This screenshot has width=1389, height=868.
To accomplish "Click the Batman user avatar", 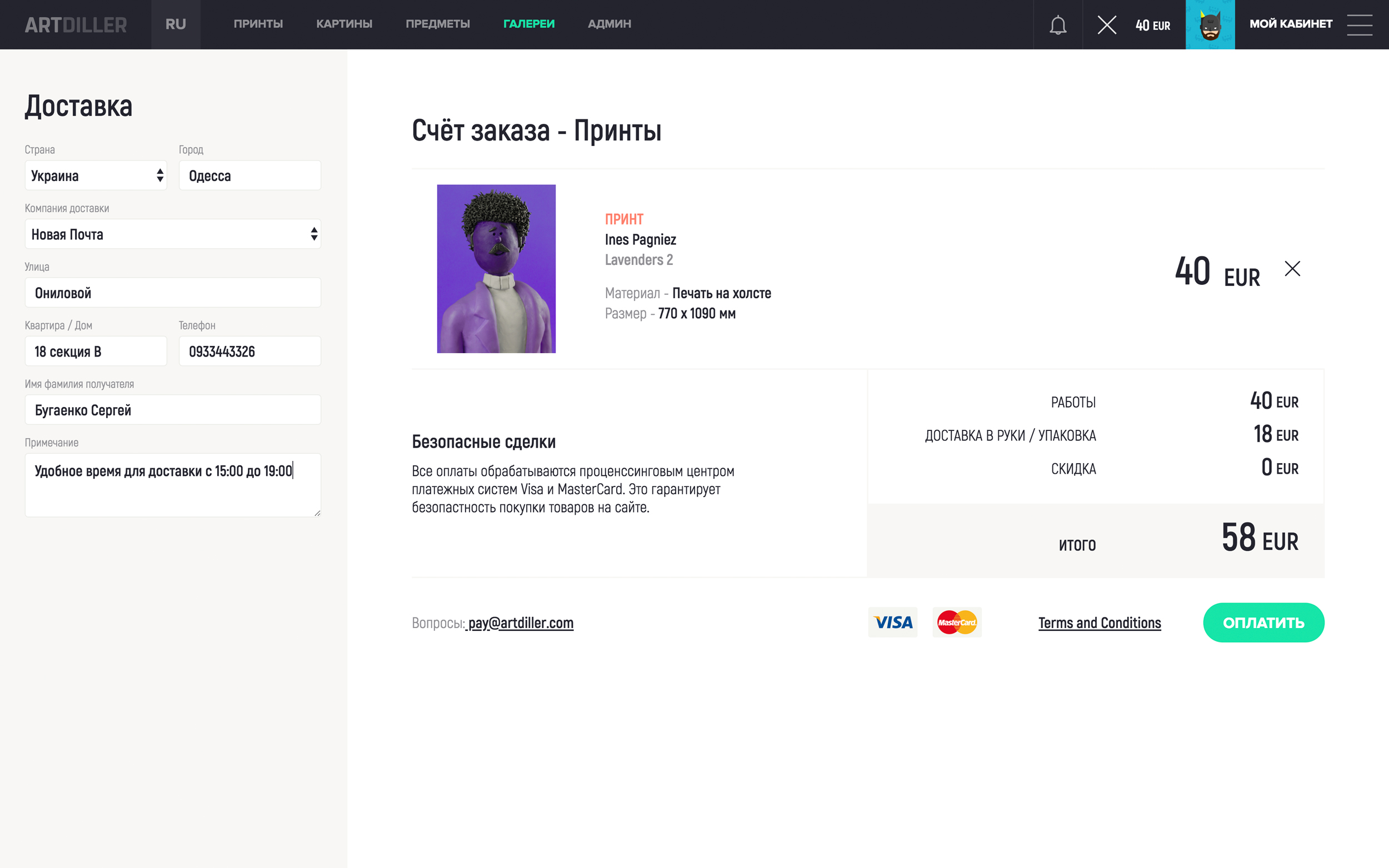I will click(x=1210, y=24).
